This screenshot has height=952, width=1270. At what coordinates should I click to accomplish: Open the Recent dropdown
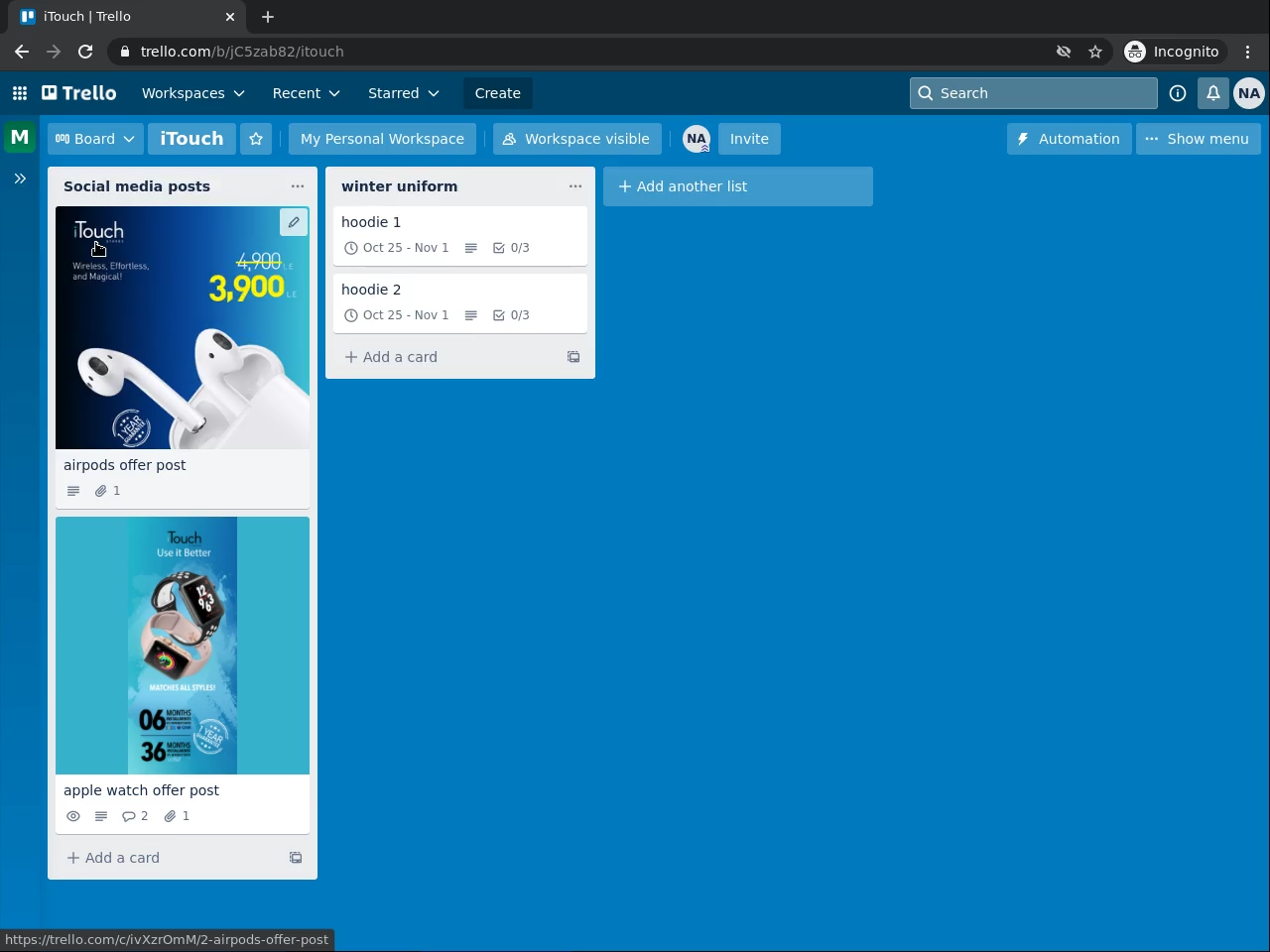pyautogui.click(x=307, y=93)
